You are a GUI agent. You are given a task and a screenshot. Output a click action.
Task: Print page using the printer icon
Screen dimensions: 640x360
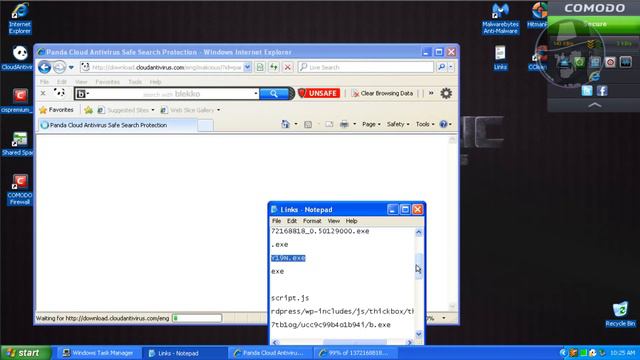point(344,124)
